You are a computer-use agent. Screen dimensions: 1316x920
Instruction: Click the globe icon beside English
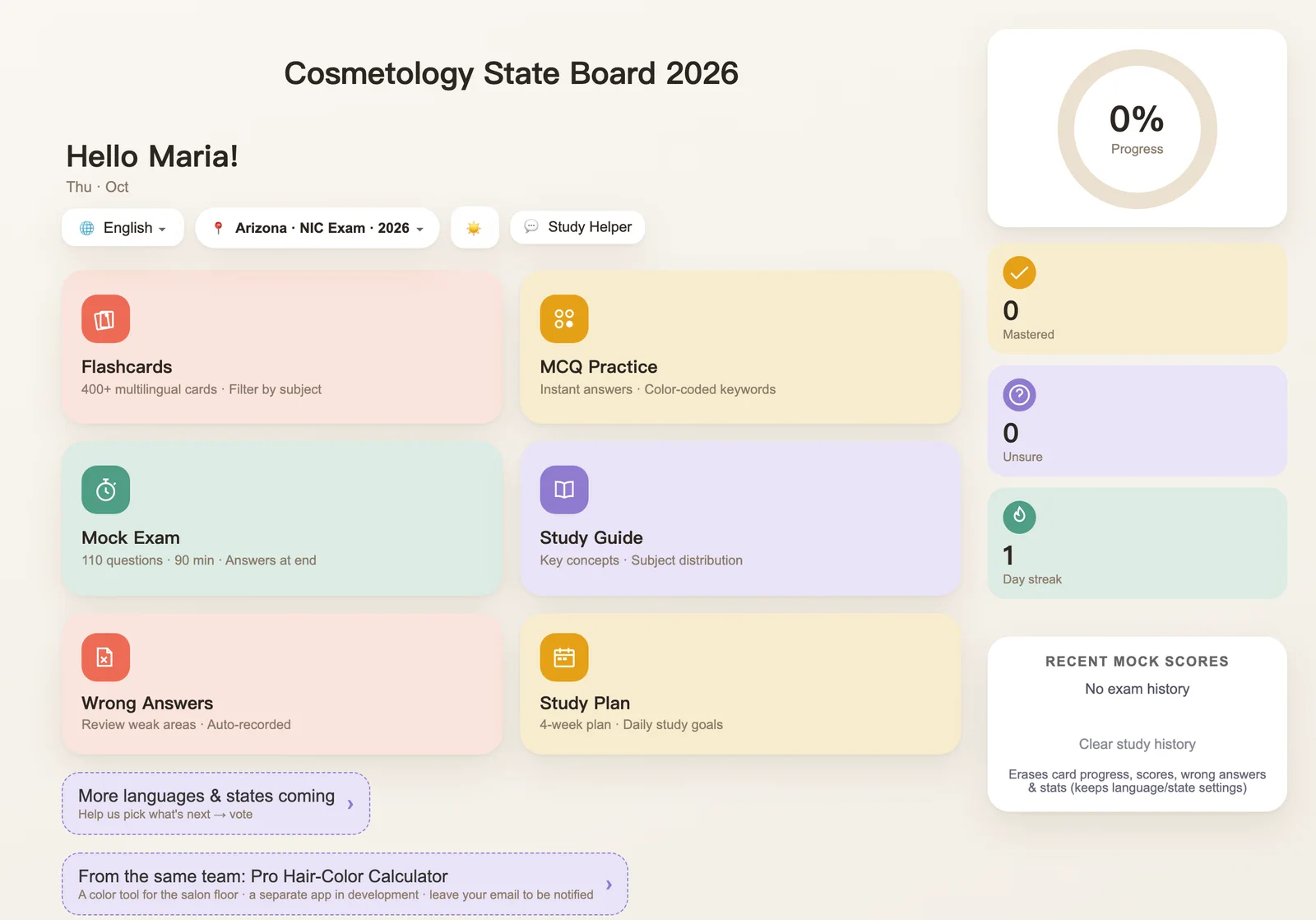click(x=86, y=228)
